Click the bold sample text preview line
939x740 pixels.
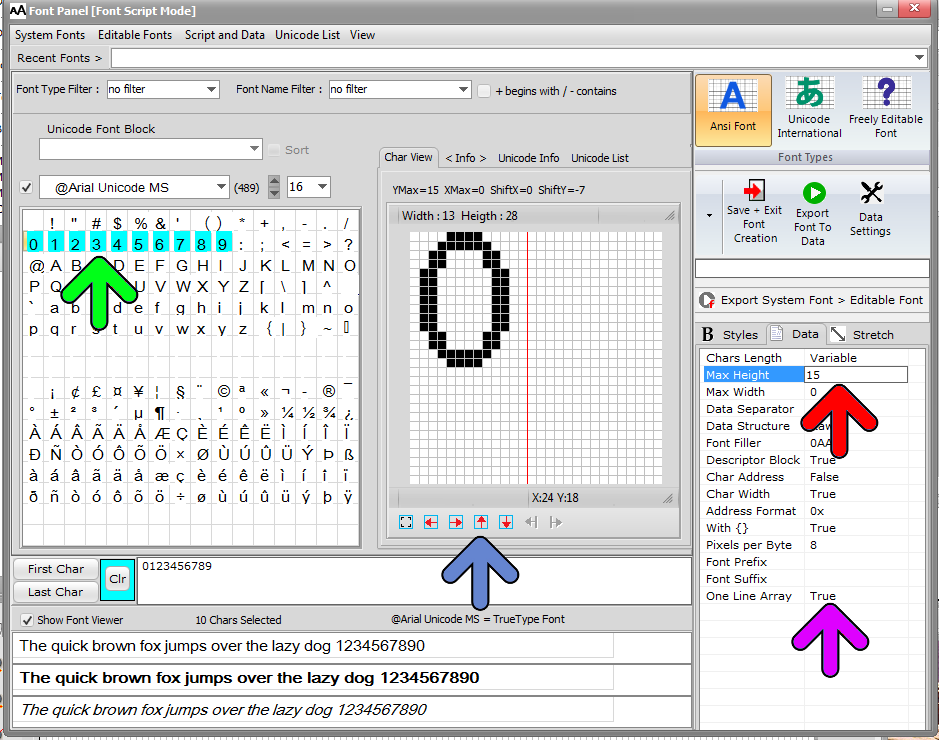[x=249, y=678]
